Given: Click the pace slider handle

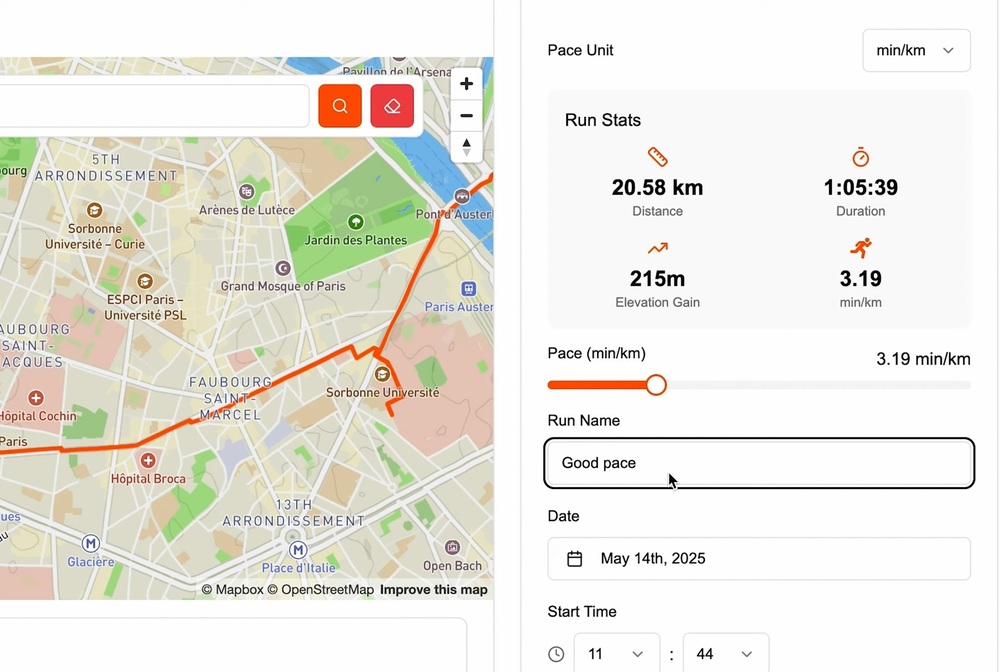Looking at the screenshot, I should (x=656, y=385).
